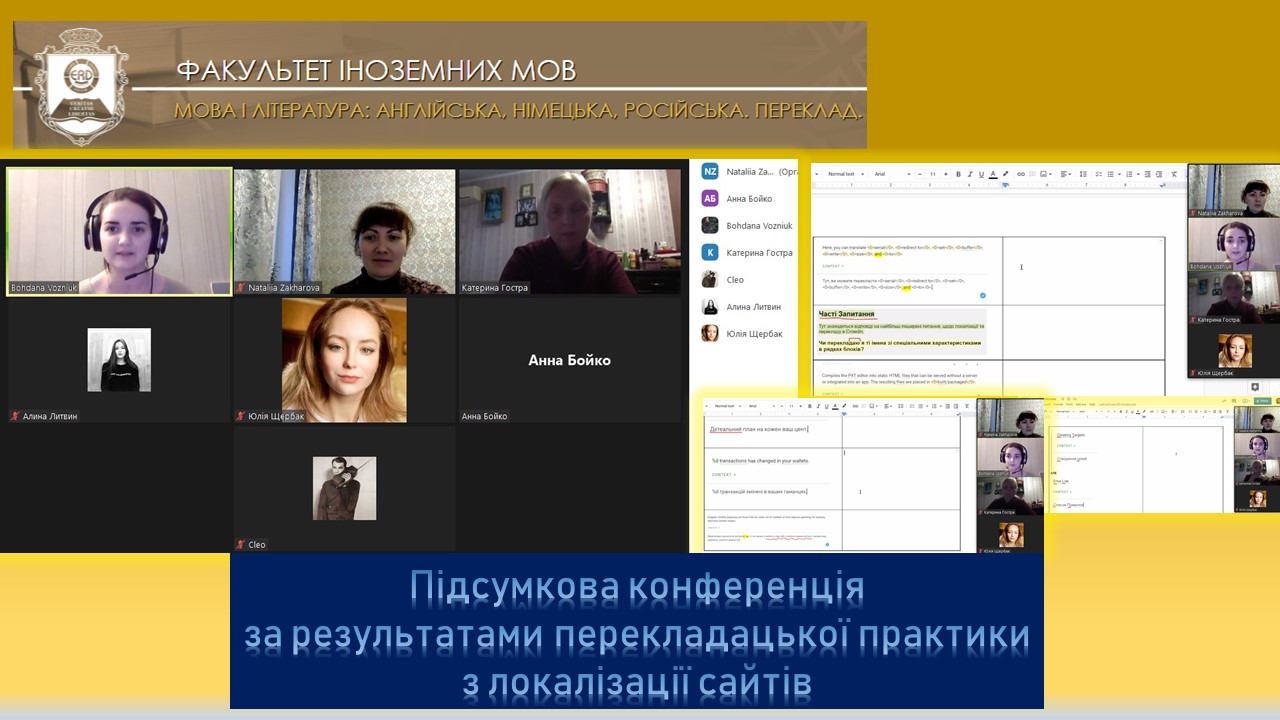Click empty right table cell in top-right document
Image resolution: width=1280 pixels, height=720 pixels.
click(x=1084, y=270)
